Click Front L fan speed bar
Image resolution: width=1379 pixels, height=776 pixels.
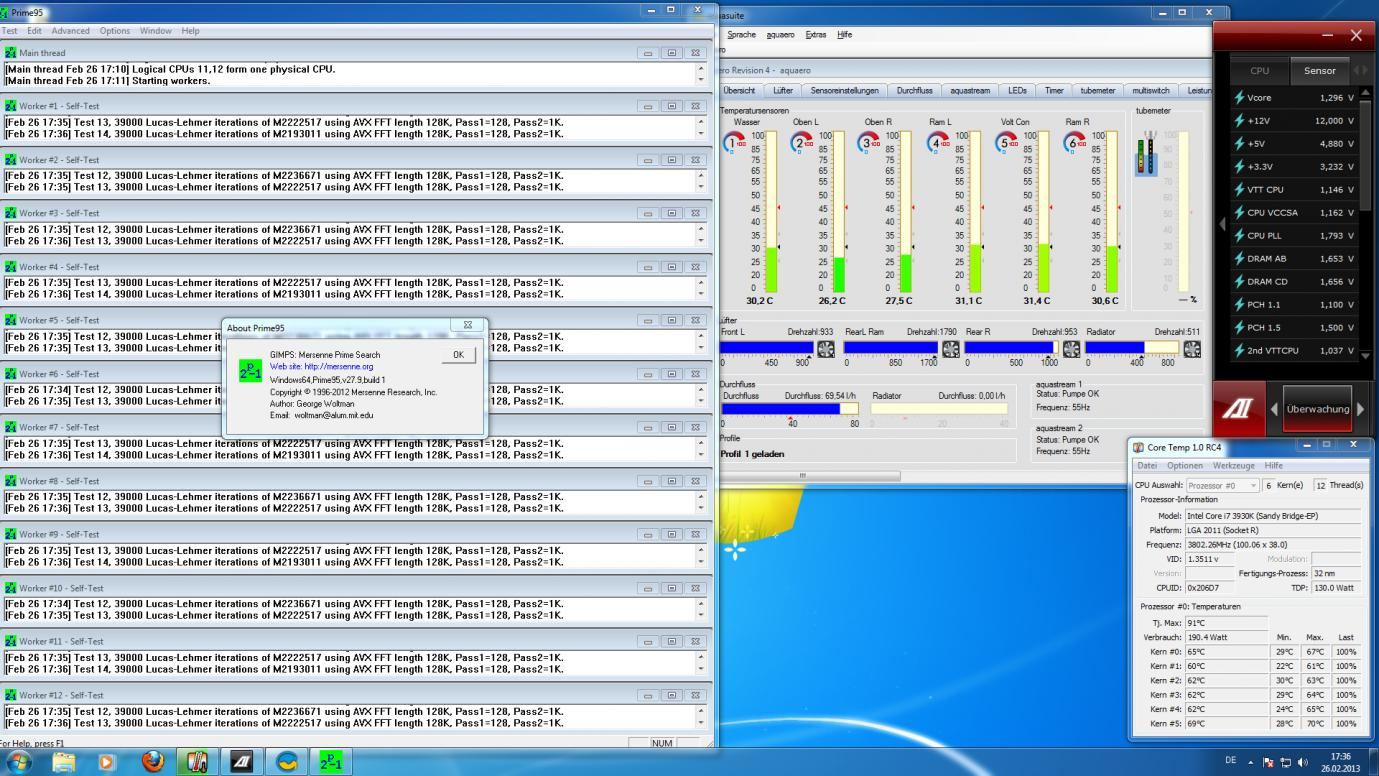click(767, 348)
